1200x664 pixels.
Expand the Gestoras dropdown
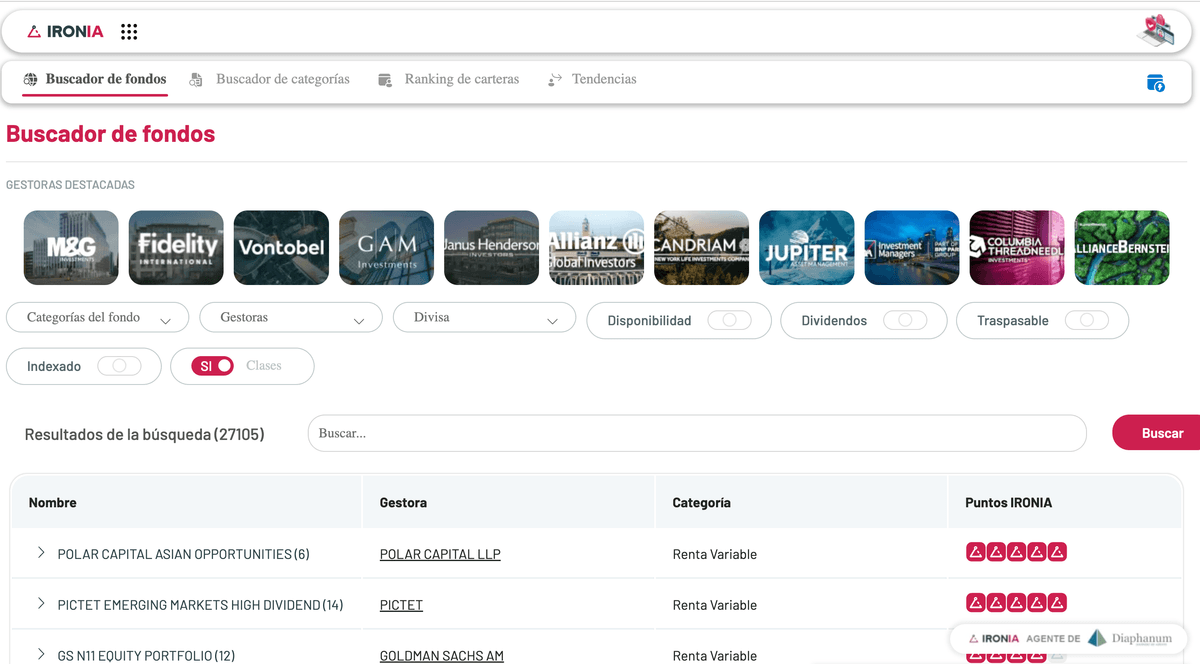point(290,318)
